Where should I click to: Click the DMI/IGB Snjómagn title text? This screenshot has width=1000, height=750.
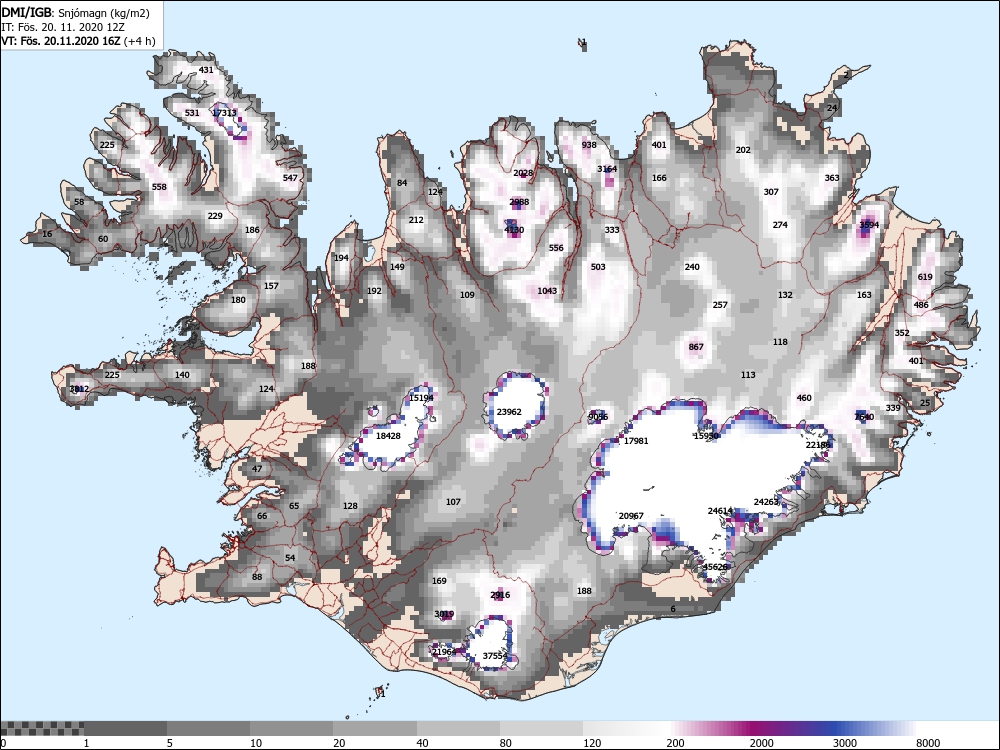point(75,13)
